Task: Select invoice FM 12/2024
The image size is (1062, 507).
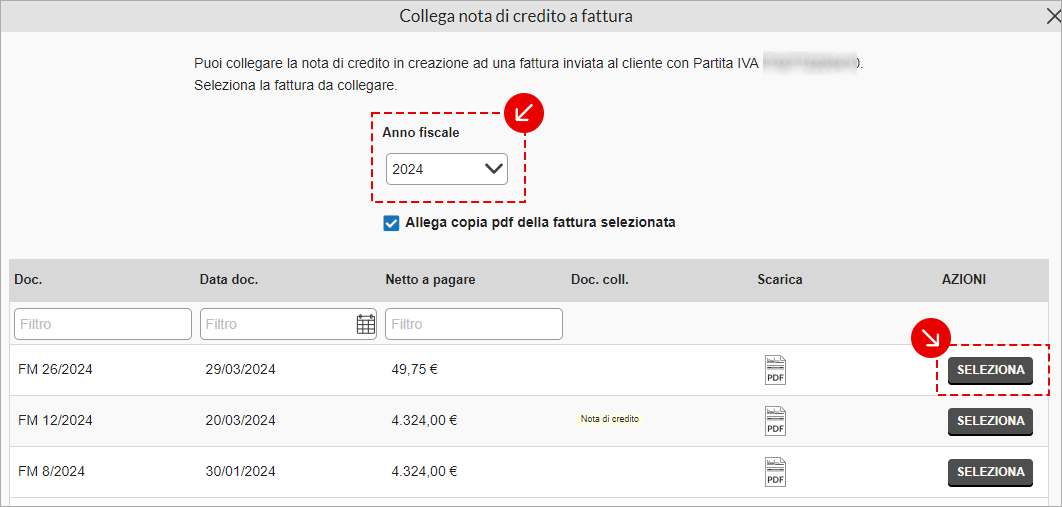Action: click(990, 421)
